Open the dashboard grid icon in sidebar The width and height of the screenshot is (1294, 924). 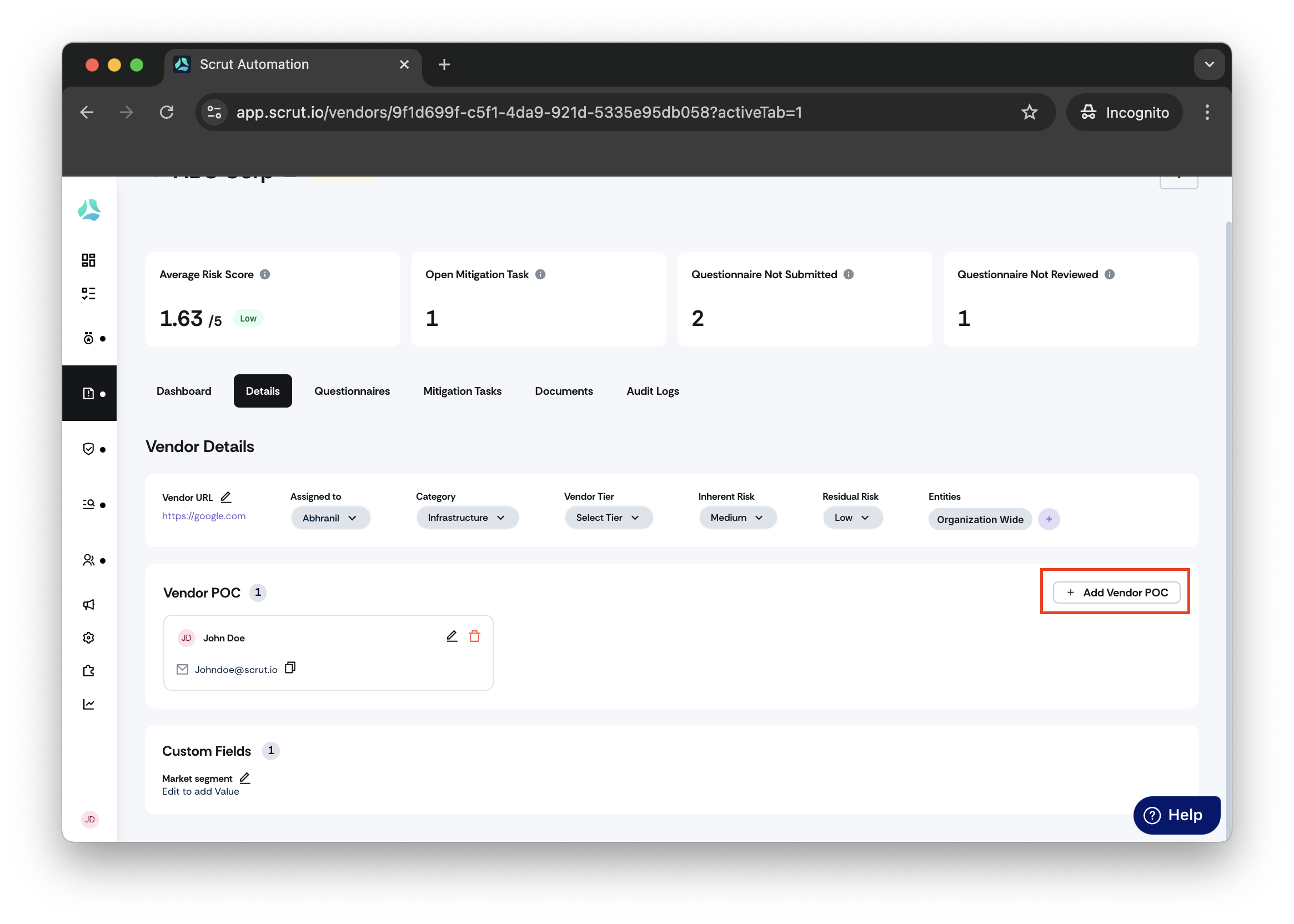pos(88,260)
